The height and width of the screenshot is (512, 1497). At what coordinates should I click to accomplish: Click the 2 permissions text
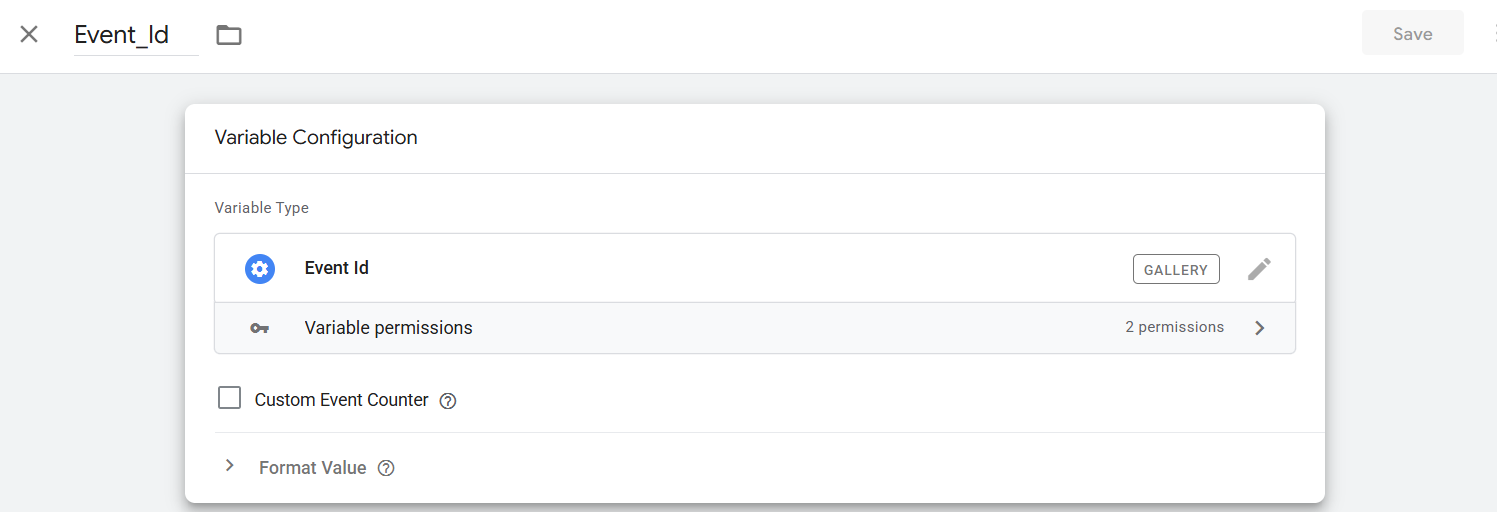point(1174,327)
